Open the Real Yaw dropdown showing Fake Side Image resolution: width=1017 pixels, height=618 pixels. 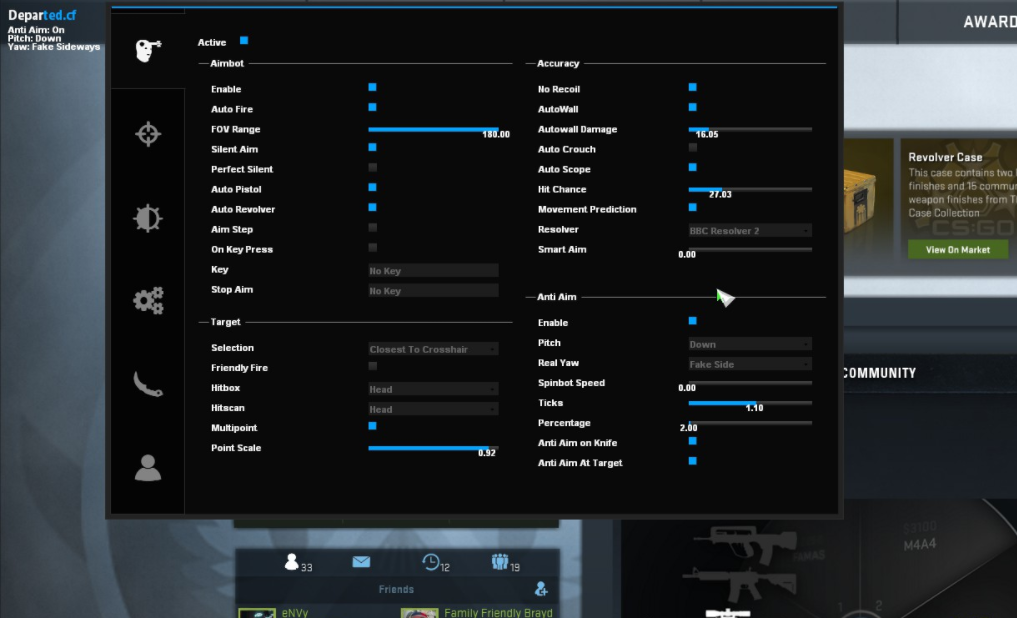click(x=750, y=364)
